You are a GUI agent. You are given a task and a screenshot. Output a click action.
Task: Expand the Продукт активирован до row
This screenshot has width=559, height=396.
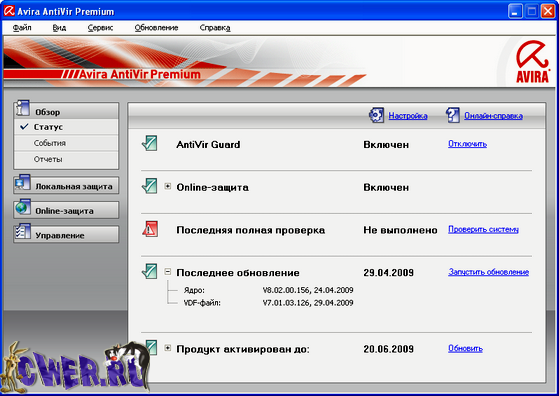point(168,348)
